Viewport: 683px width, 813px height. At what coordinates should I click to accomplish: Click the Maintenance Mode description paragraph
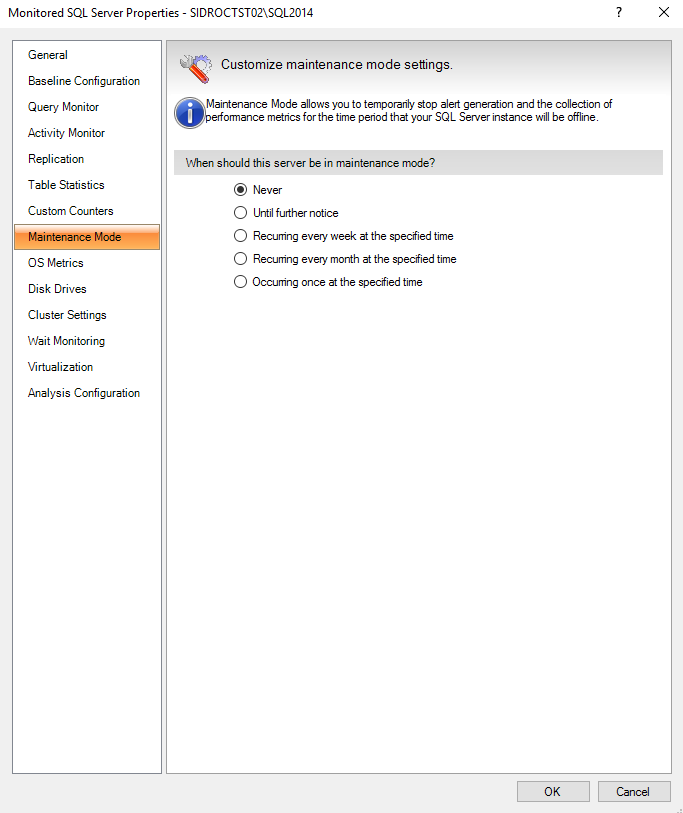[x=409, y=110]
